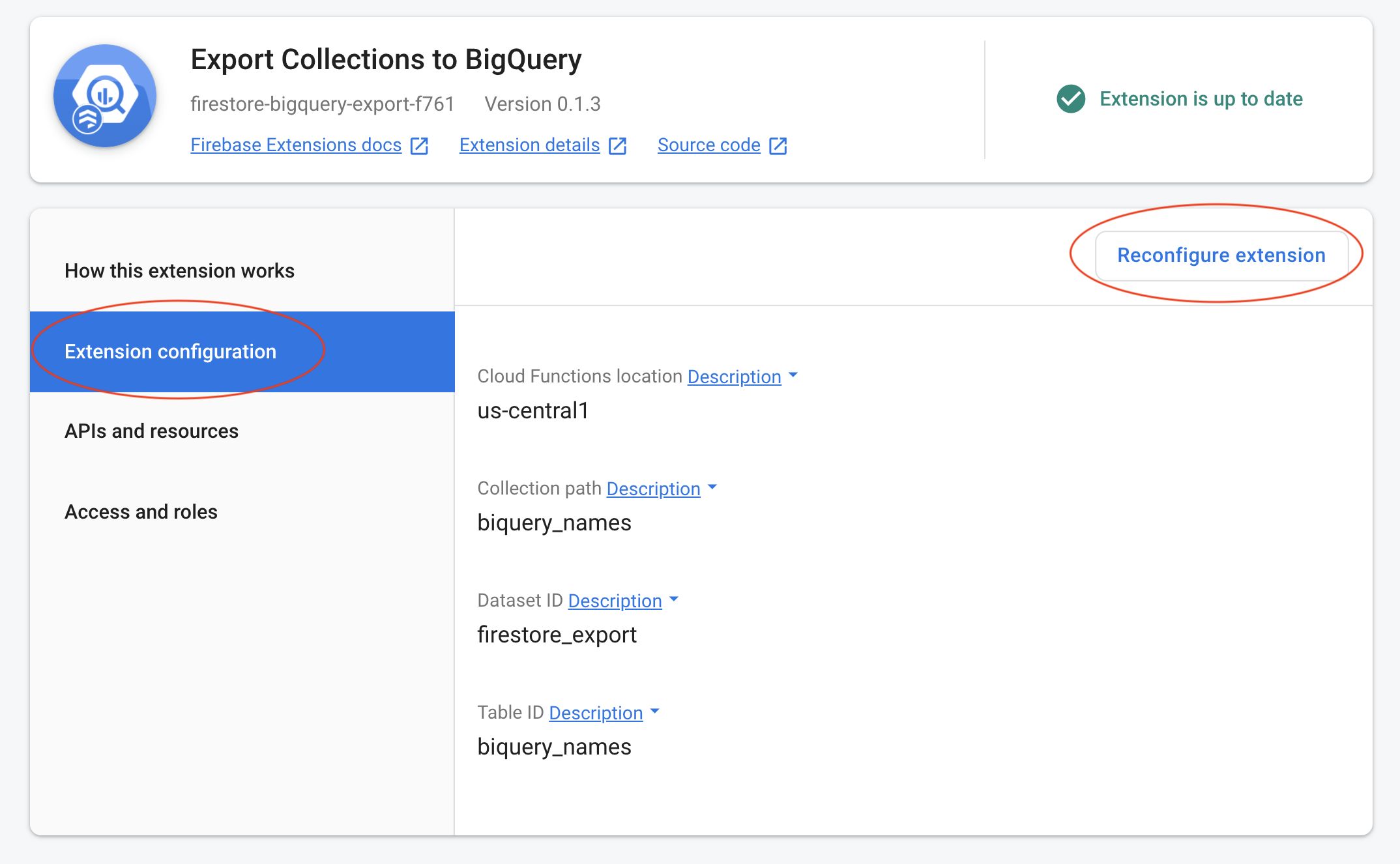Click the green up-to-date checkmark icon
The height and width of the screenshot is (864, 1400).
[x=1071, y=99]
